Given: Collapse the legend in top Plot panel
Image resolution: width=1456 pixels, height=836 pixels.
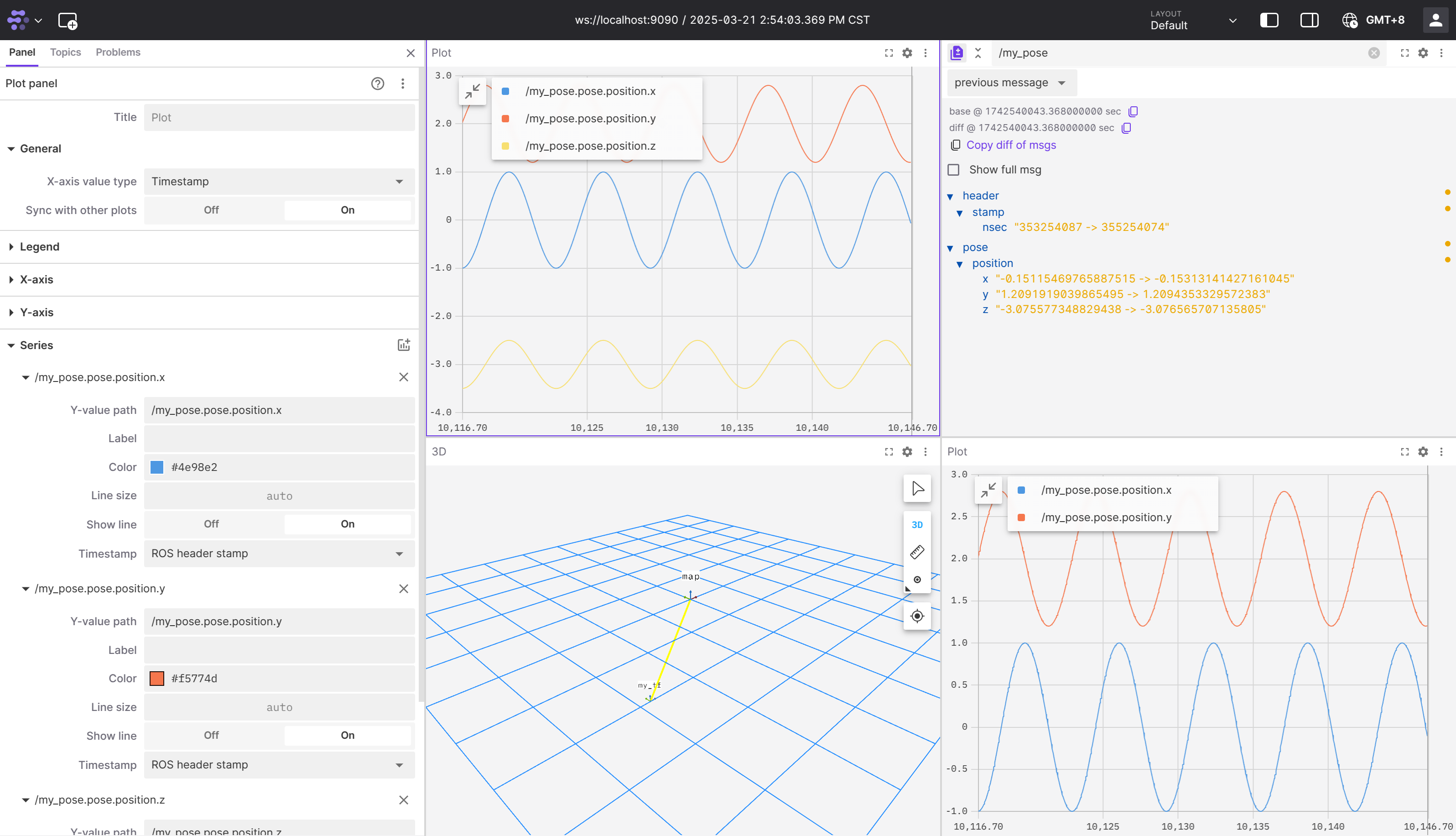Looking at the screenshot, I should (x=472, y=91).
